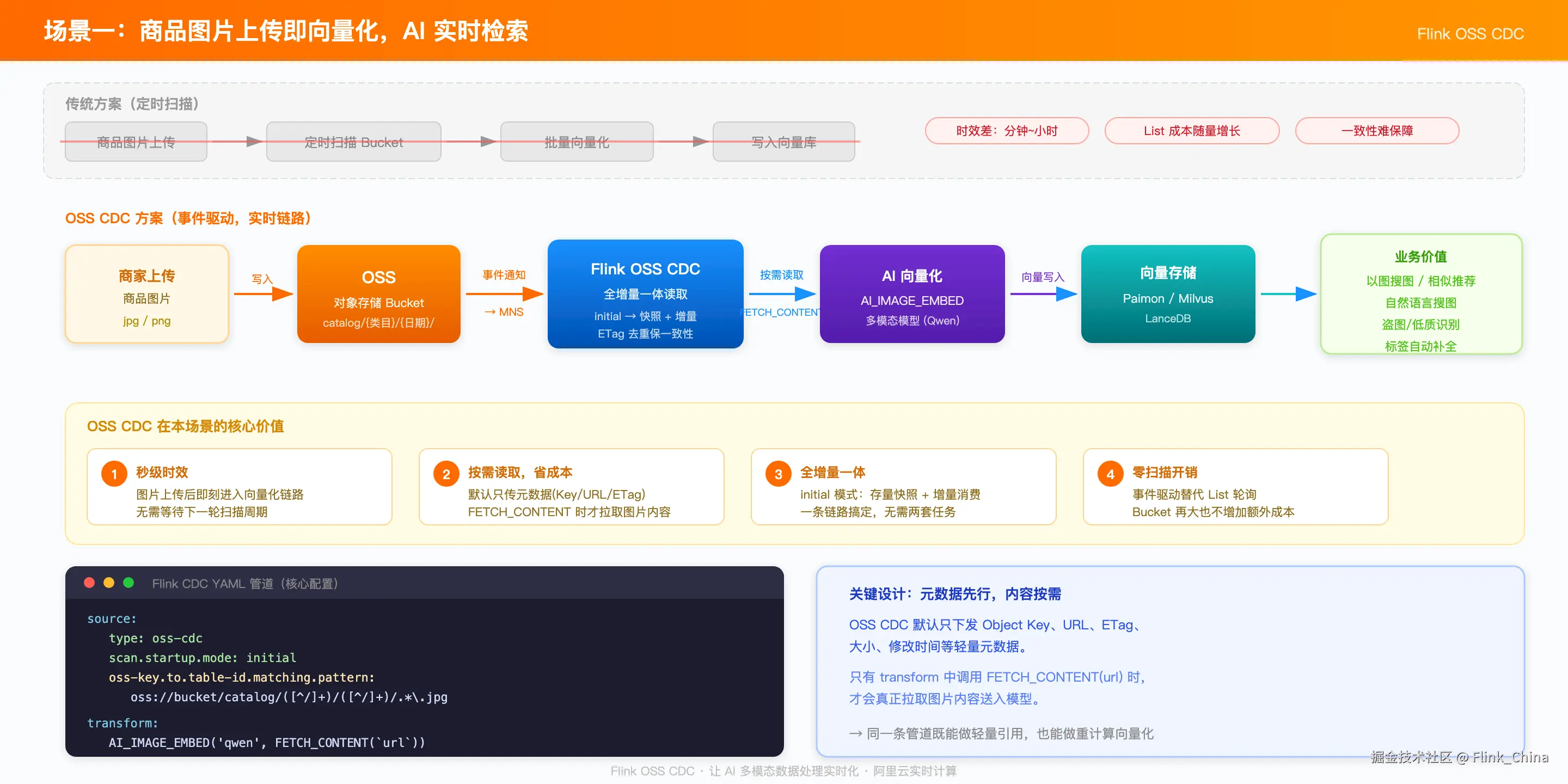This screenshot has width=1568, height=784.
Task: Click 'type: oss-cdc' code line
Action: point(155,638)
